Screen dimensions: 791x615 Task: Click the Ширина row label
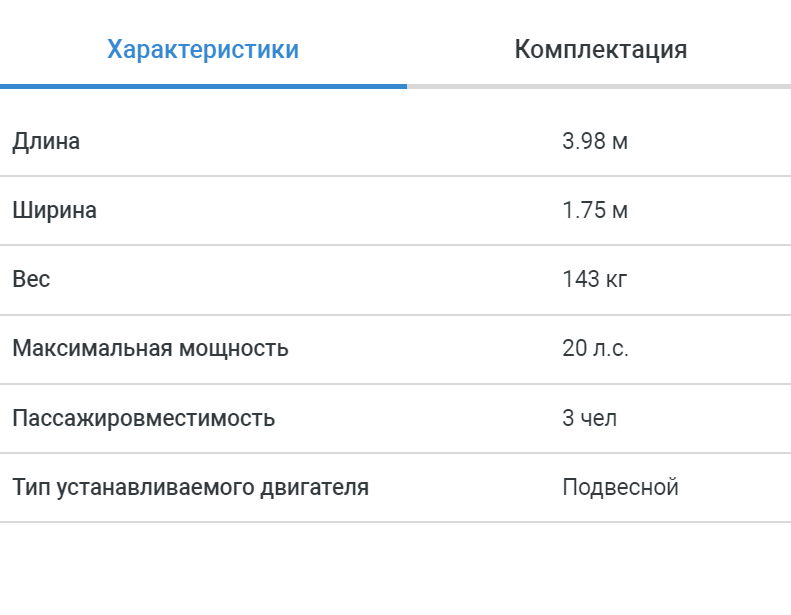[x=54, y=211]
